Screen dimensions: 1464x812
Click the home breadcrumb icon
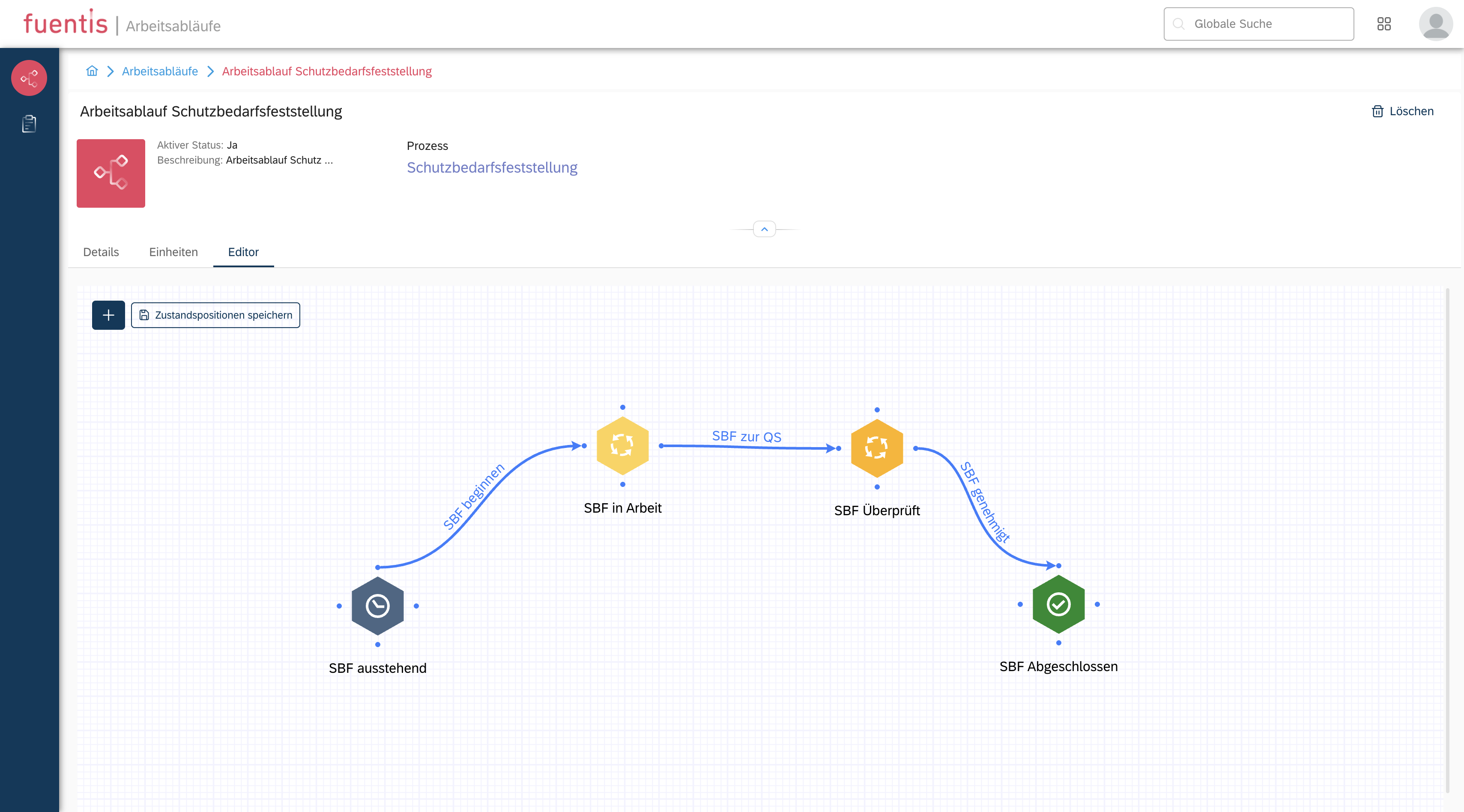(92, 71)
